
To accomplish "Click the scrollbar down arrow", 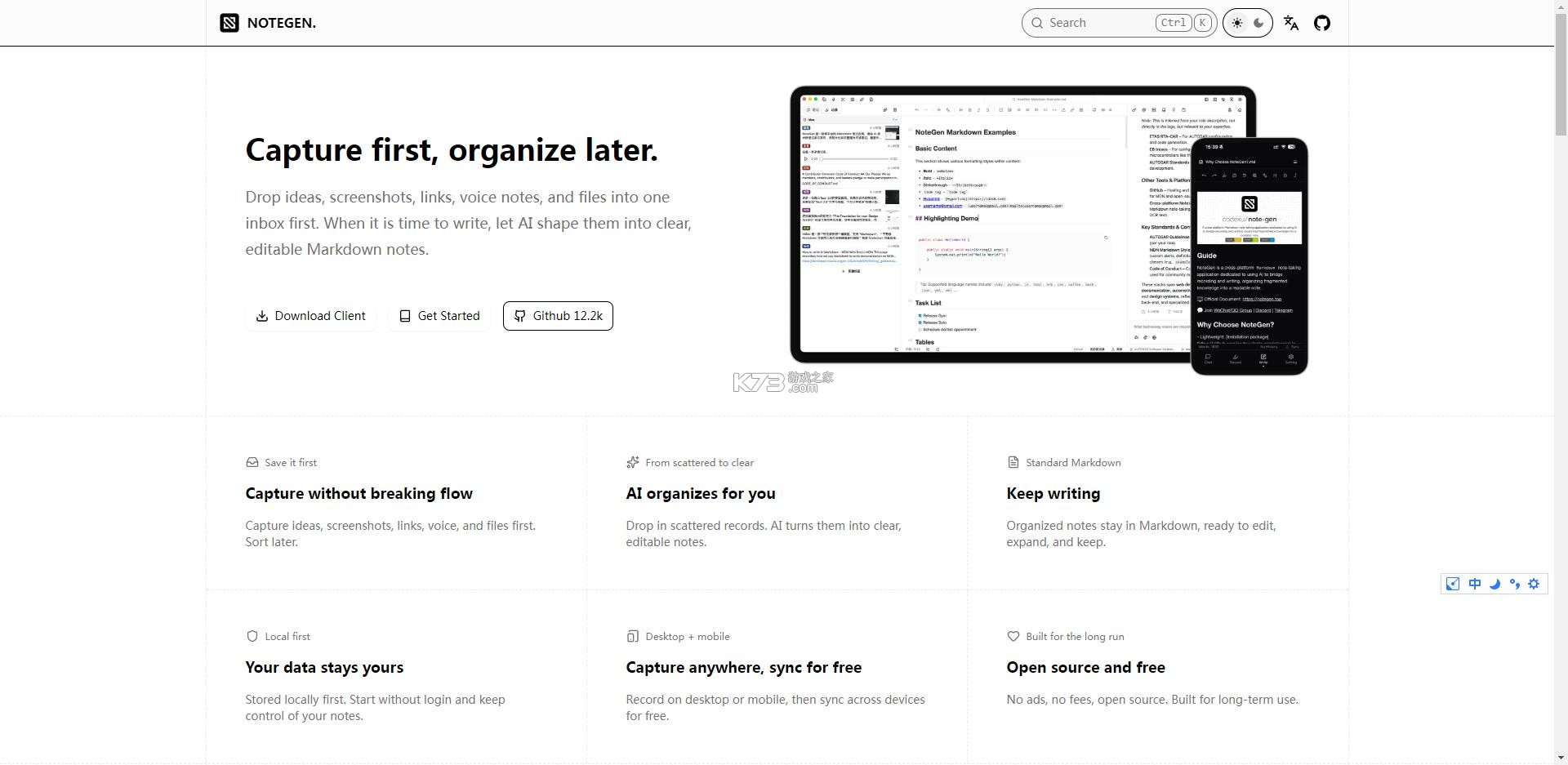I will click(1561, 758).
